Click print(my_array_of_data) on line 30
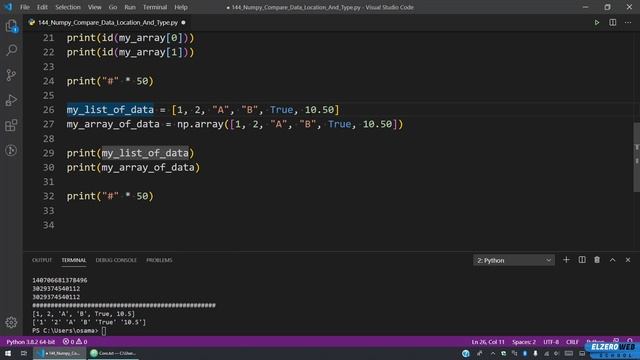 pos(133,167)
